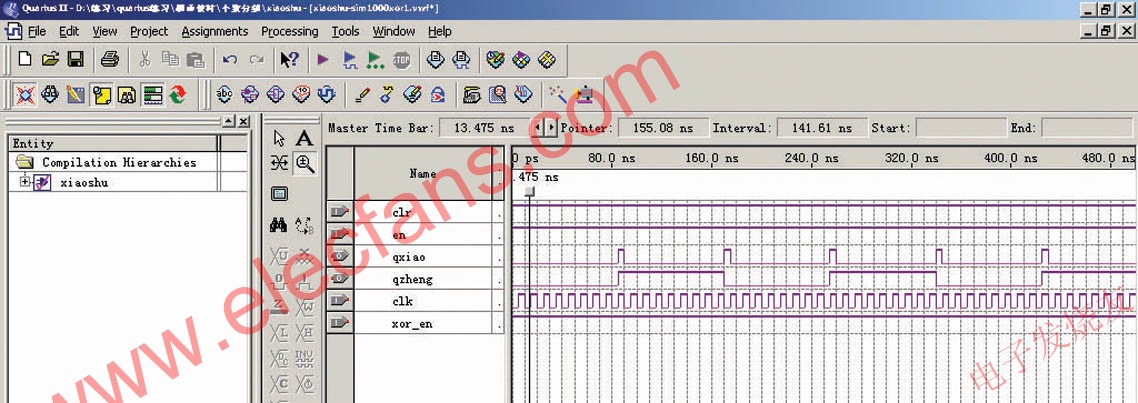
Task: Click the Print icon
Action: click(x=110, y=60)
